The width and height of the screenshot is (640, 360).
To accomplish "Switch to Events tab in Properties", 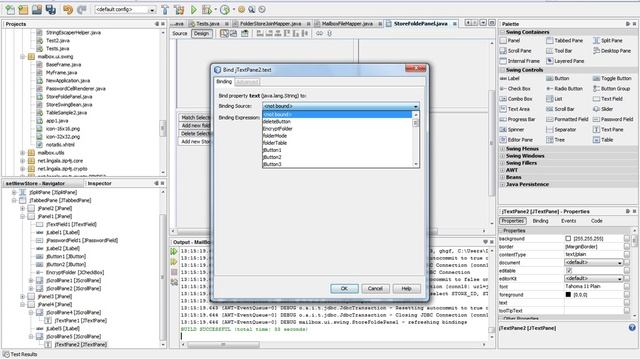I will click(569, 221).
